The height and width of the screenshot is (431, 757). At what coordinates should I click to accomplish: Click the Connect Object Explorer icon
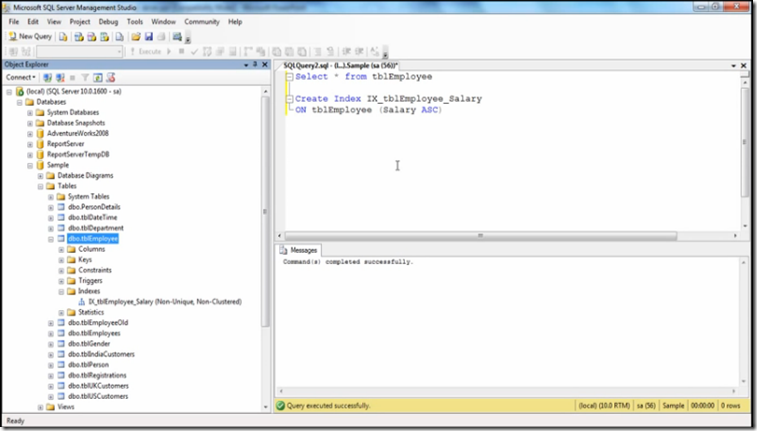click(x=47, y=77)
